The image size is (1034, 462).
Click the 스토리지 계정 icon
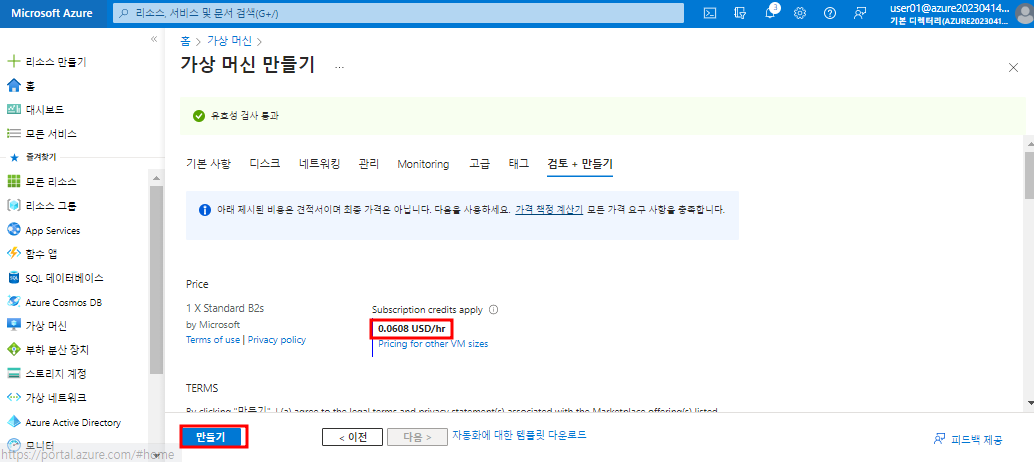[x=13, y=374]
